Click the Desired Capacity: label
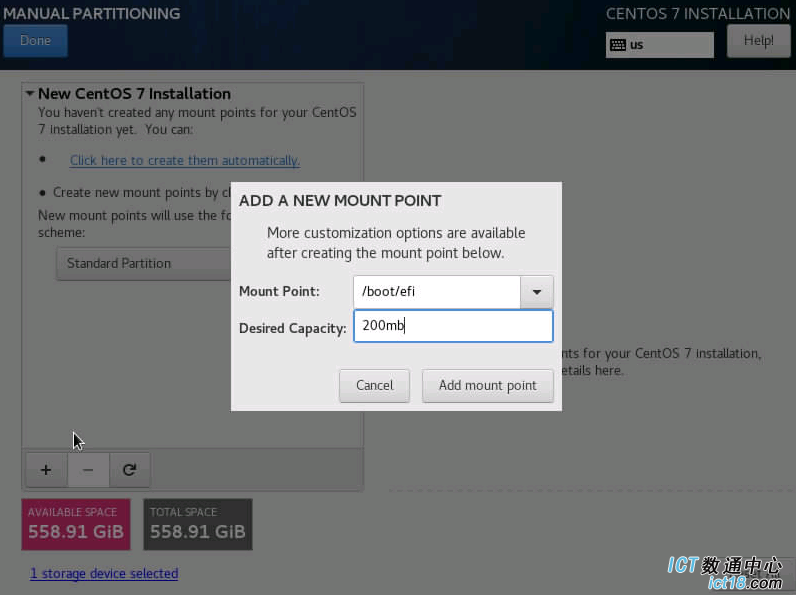 point(292,328)
